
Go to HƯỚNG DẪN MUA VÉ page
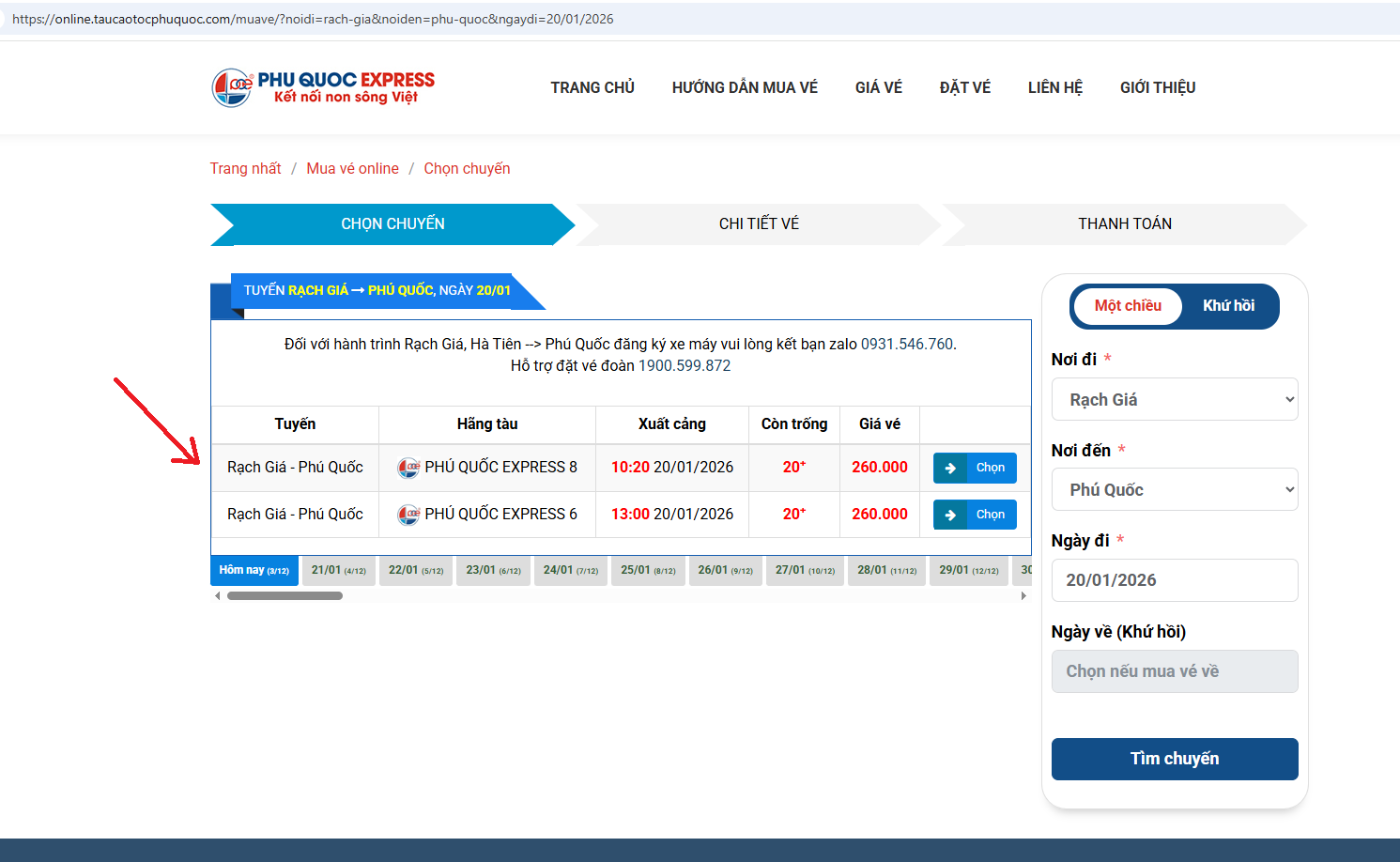[x=745, y=87]
